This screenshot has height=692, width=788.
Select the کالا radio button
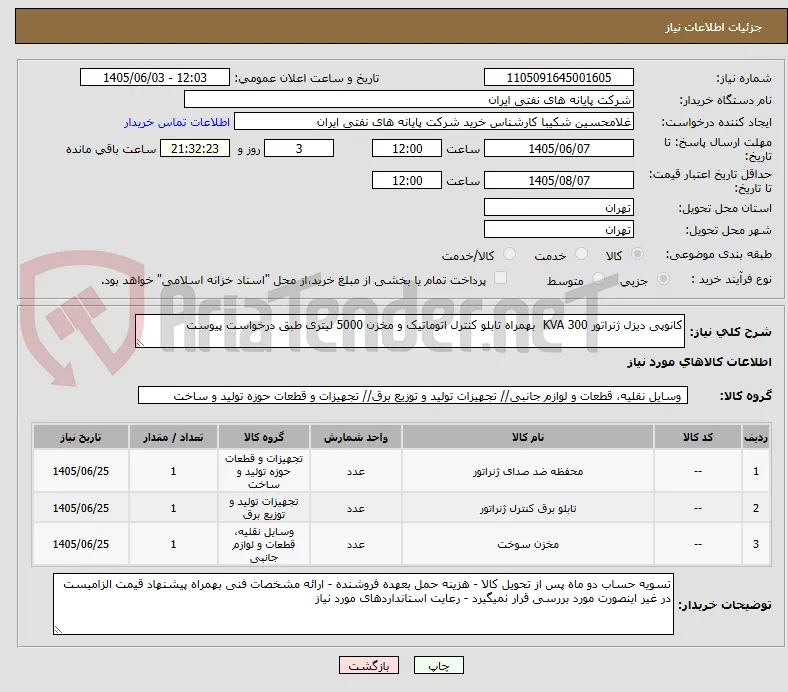coord(637,254)
